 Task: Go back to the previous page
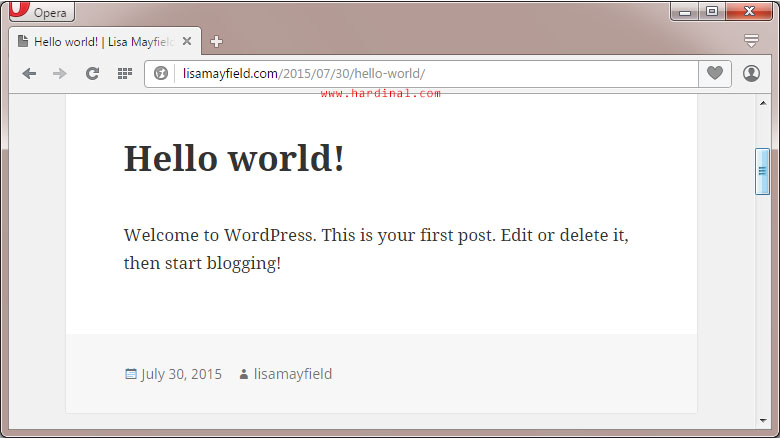click(29, 74)
